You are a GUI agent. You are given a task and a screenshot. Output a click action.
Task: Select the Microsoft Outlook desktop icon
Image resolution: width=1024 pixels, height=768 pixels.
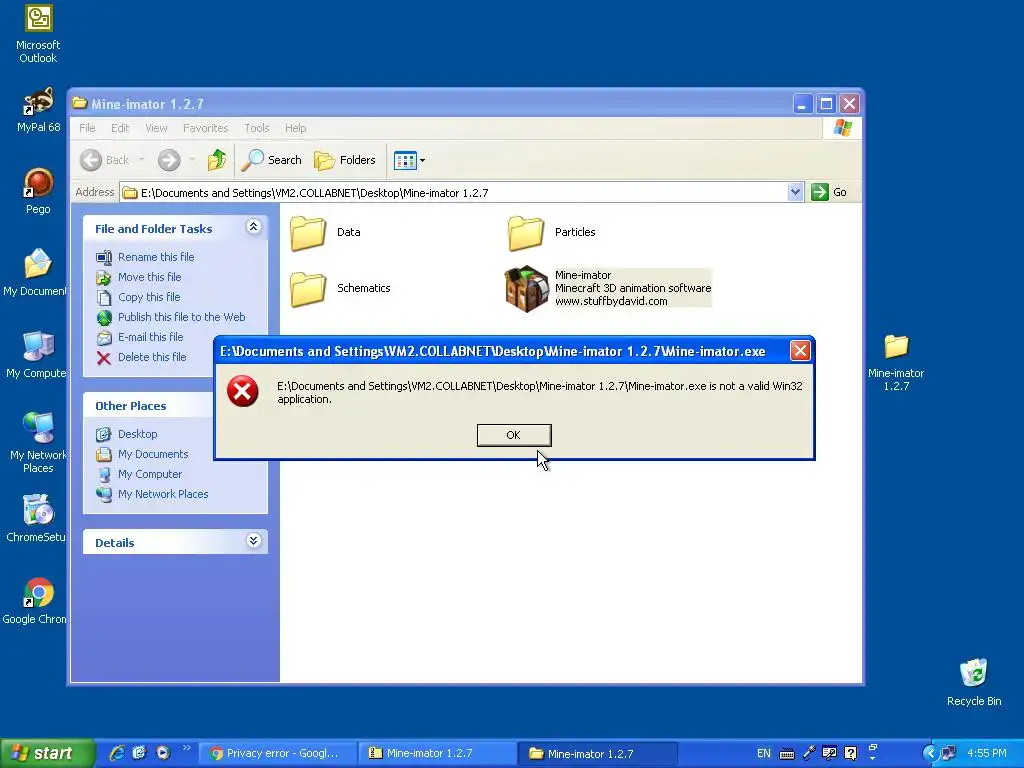click(x=38, y=34)
